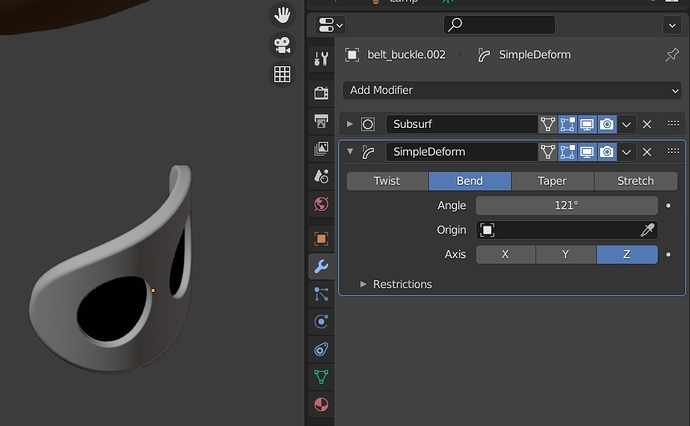
Task: Open the Add Modifier dropdown
Action: [x=512, y=90]
